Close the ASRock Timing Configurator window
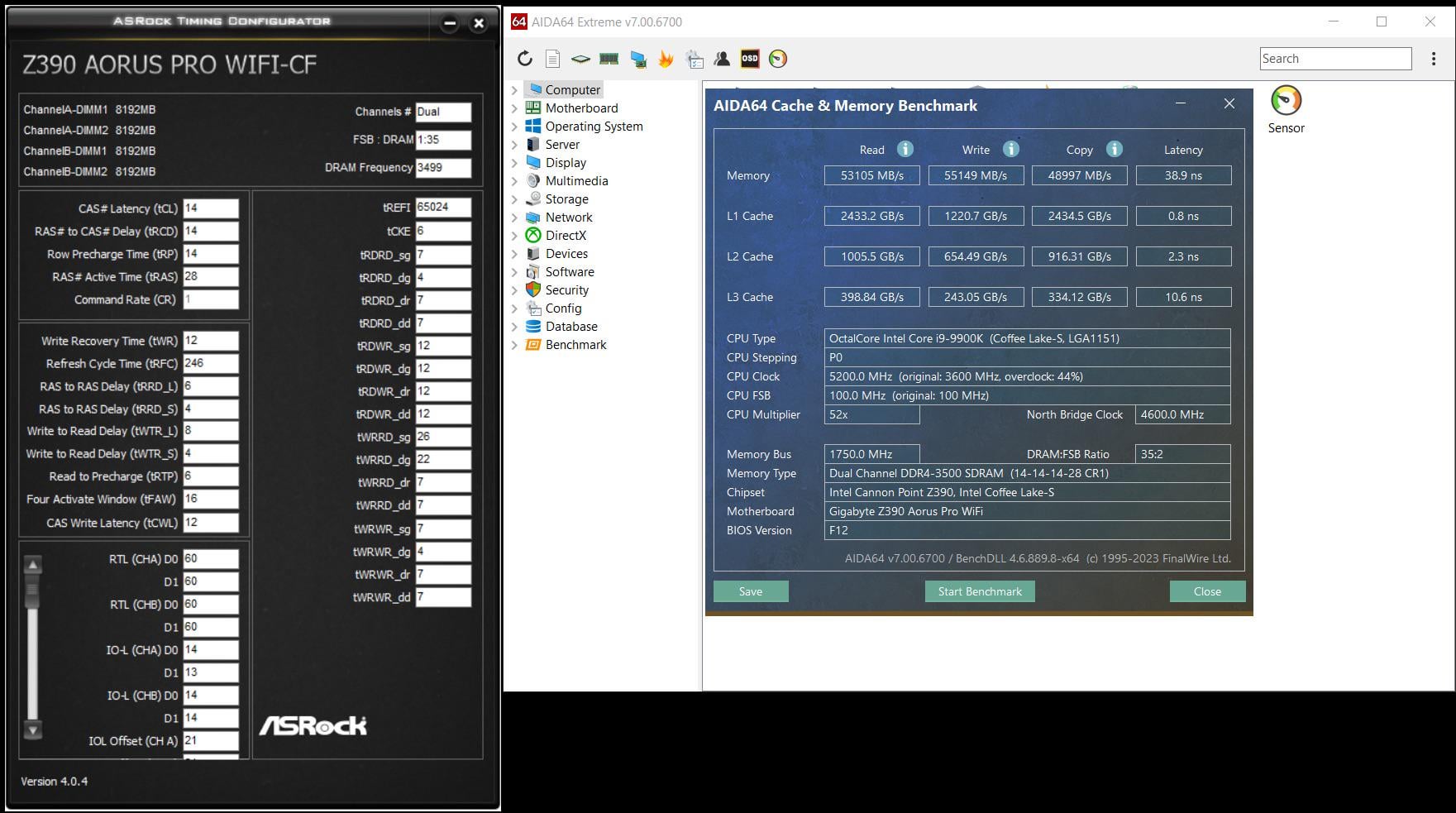The width and height of the screenshot is (1456, 813). (x=479, y=23)
